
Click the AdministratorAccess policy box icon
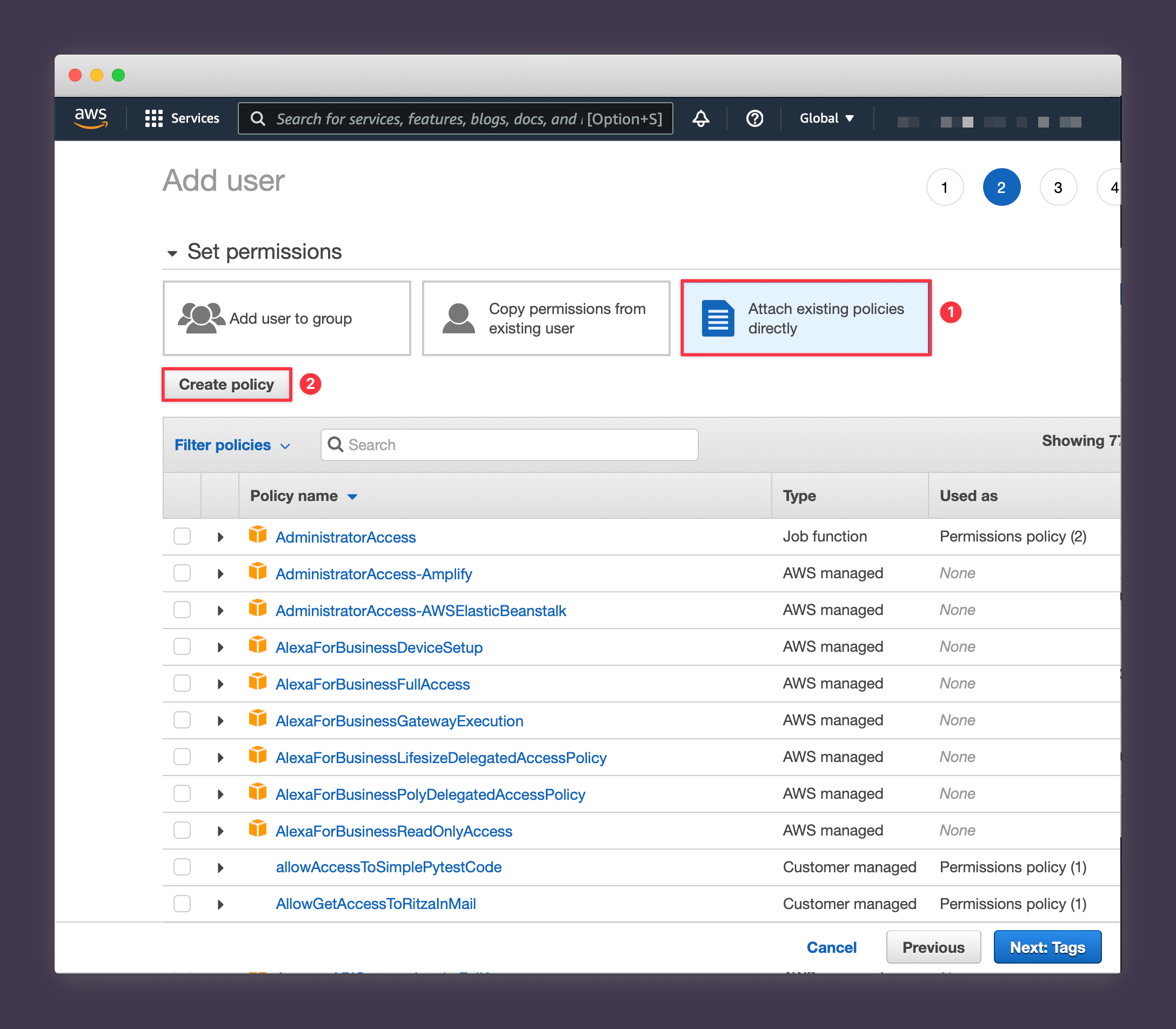[x=258, y=534]
